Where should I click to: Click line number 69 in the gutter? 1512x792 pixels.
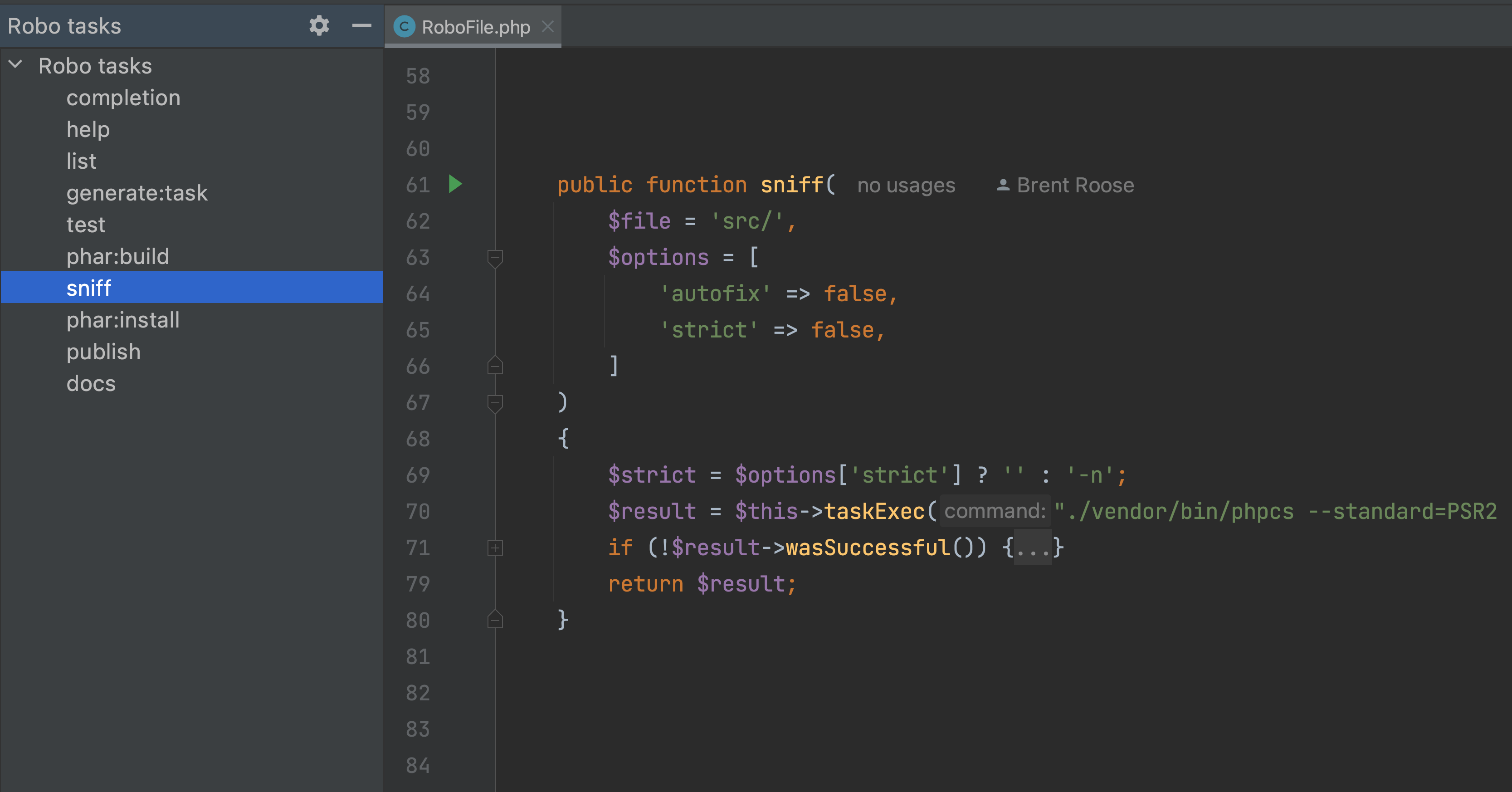(418, 475)
